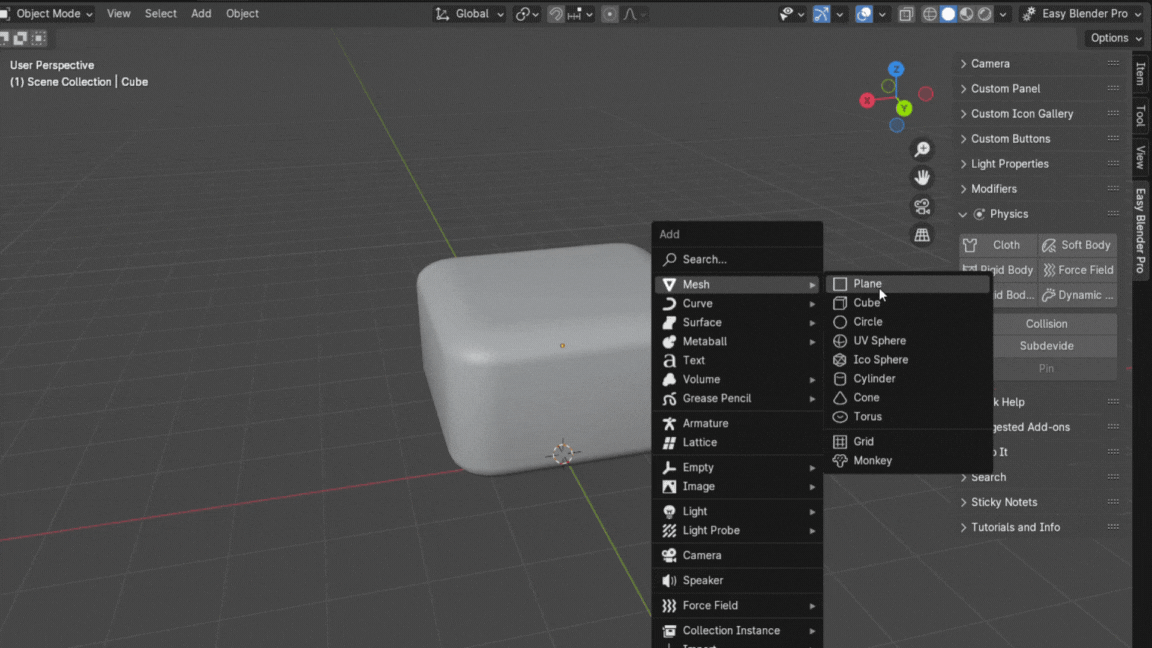
Task: Toggle show gizmo button
Action: pyautogui.click(x=821, y=14)
